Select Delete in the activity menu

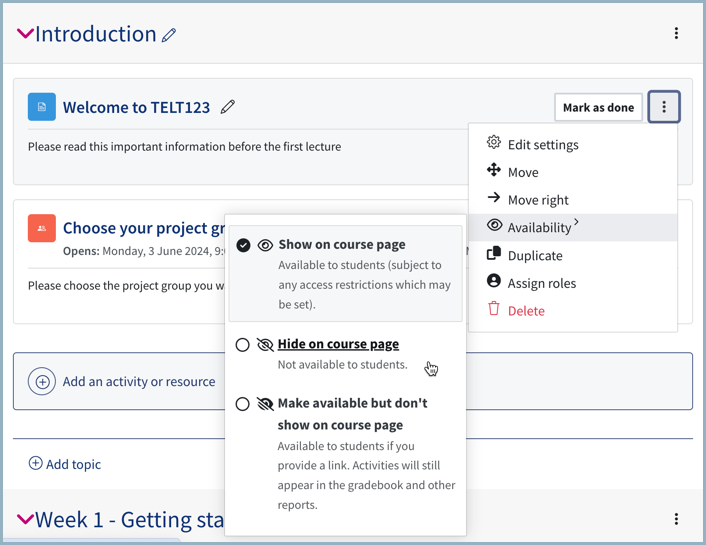coord(525,311)
